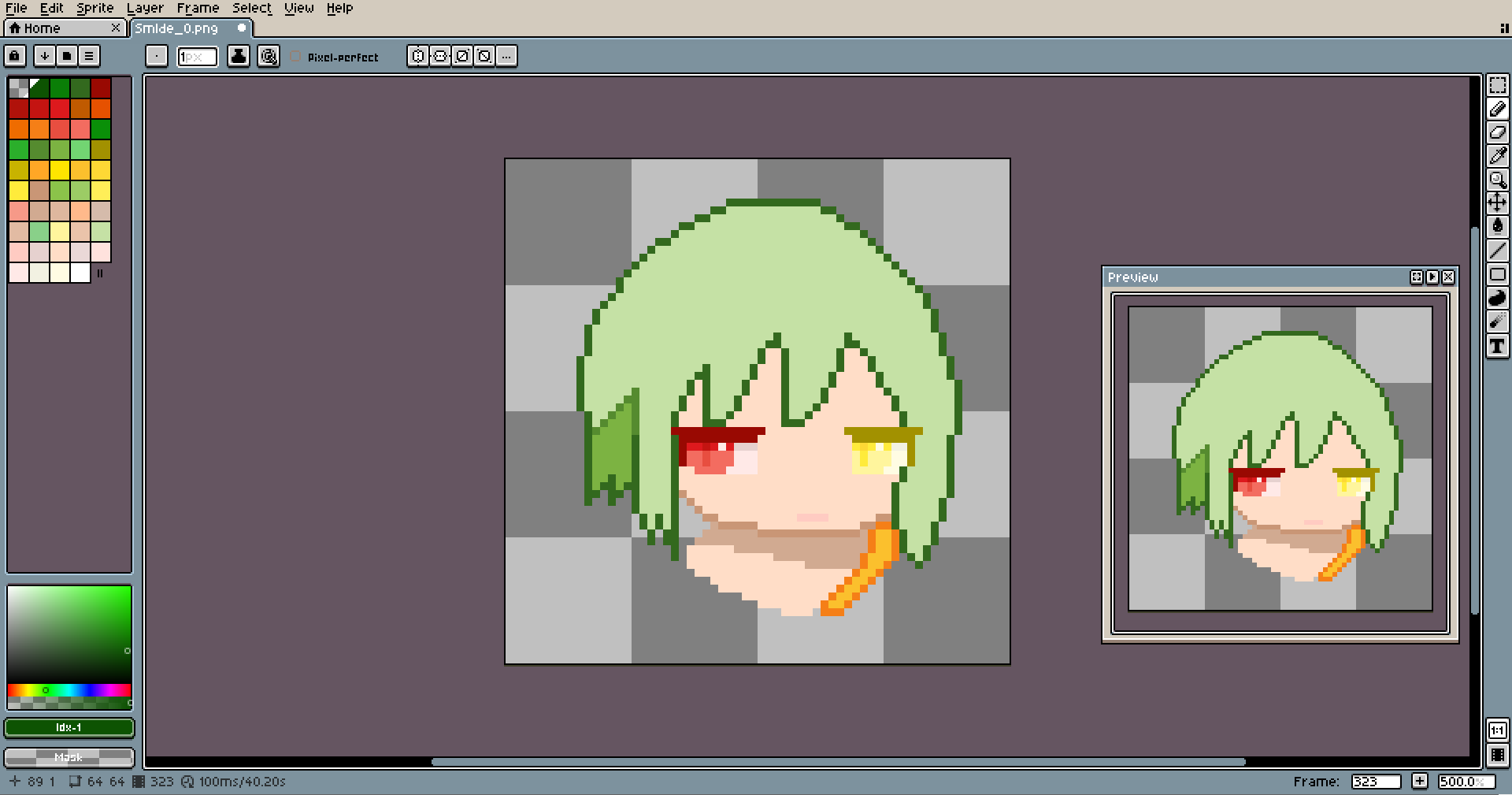The image size is (1512, 795).
Task: Click the Preview window sprite thumbnail
Action: point(1280,459)
